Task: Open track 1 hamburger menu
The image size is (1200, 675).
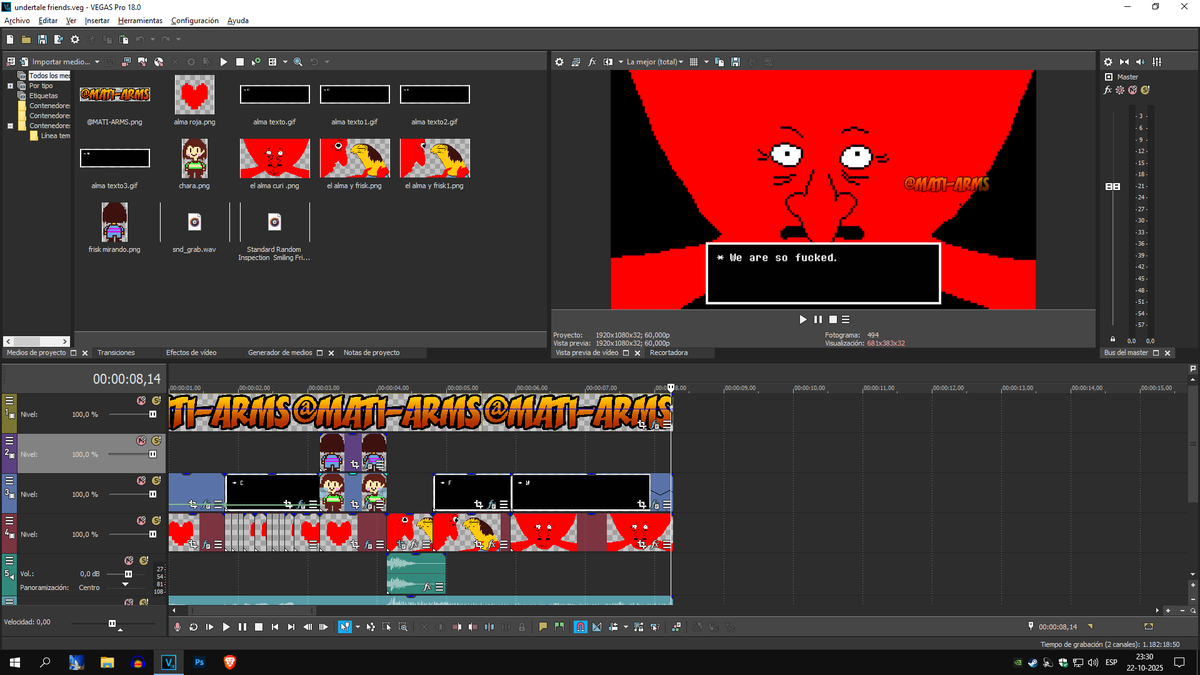Action: (9, 400)
